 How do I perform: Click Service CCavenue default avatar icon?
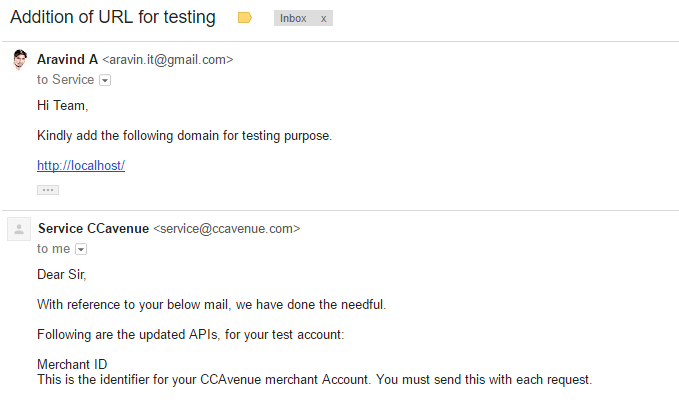(19, 229)
